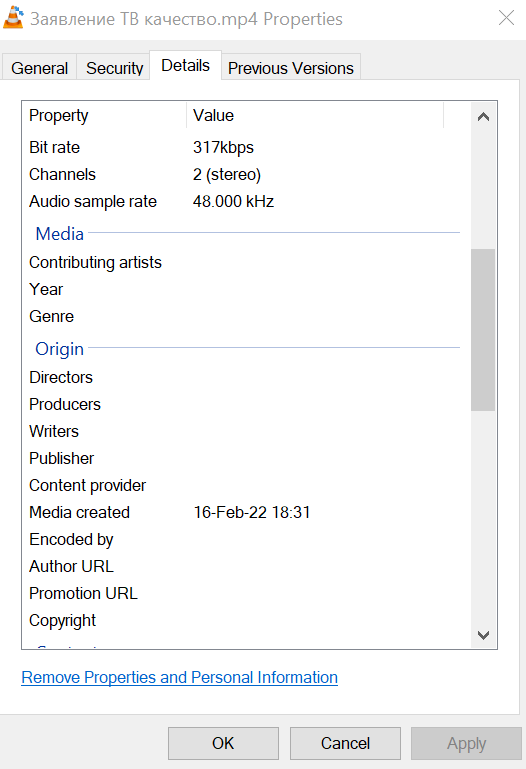
Task: Click the vertical scrollbar thumb
Action: pyautogui.click(x=483, y=330)
